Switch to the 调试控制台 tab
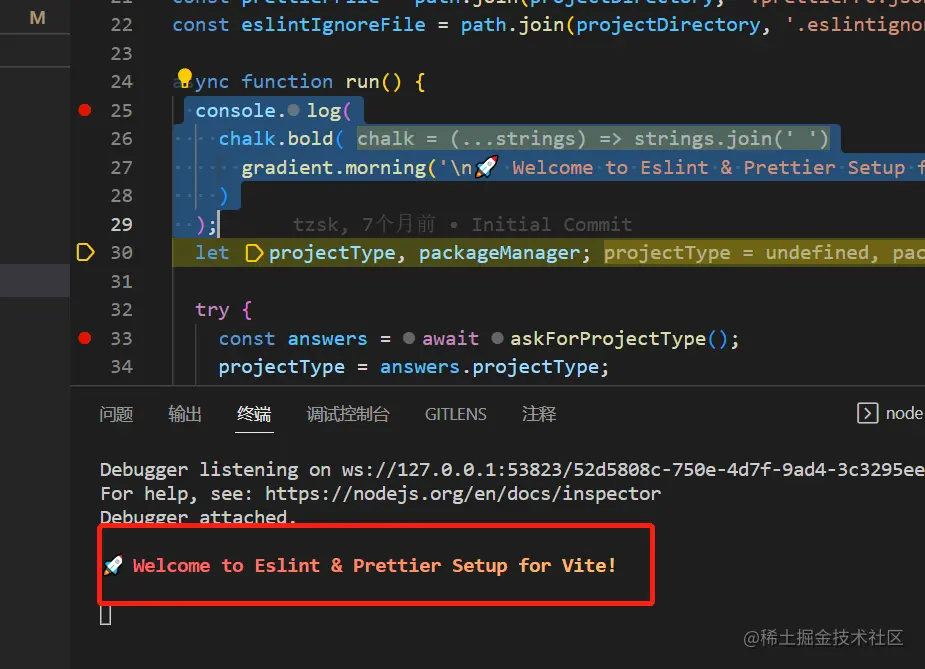The width and height of the screenshot is (925, 669). pos(348,413)
